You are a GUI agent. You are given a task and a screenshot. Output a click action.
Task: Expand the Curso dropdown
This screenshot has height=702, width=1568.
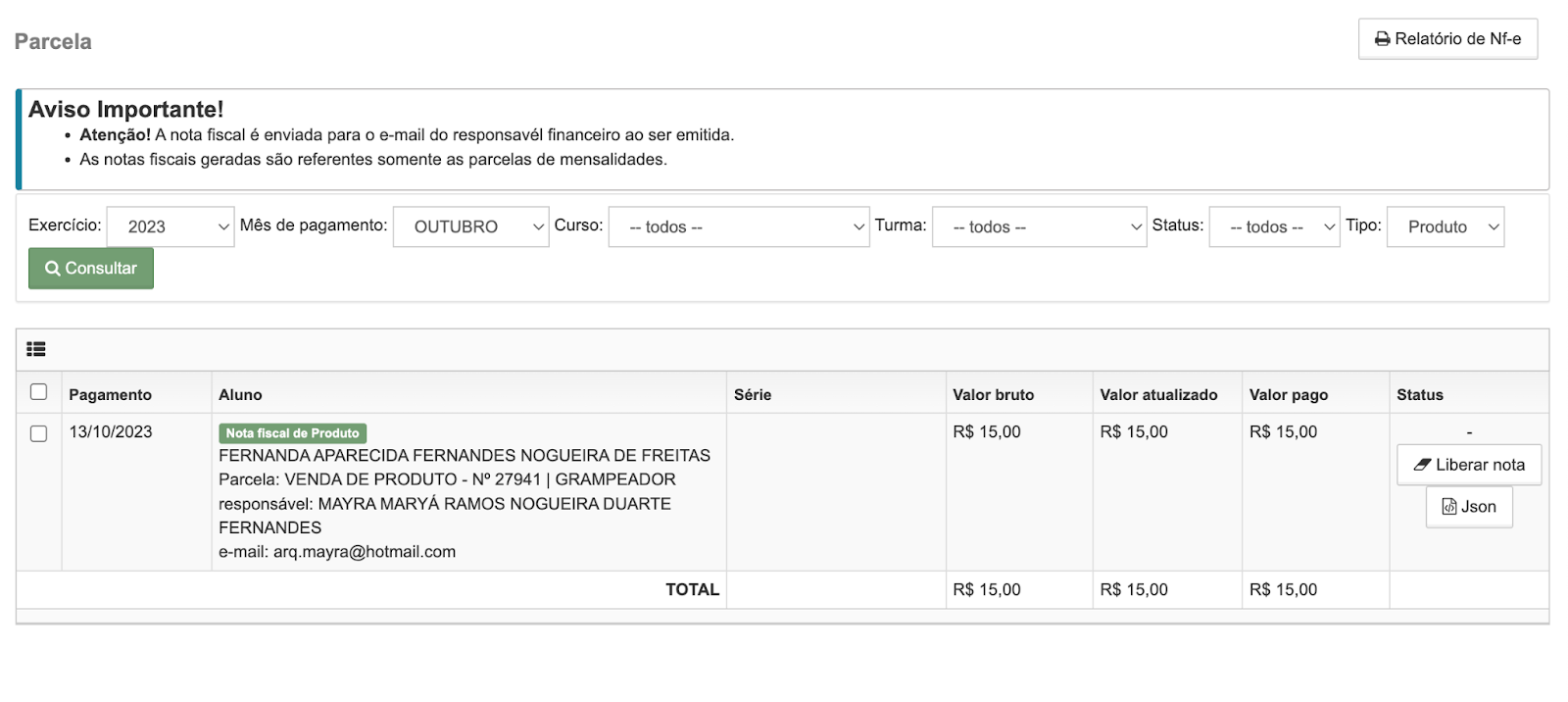pos(738,226)
